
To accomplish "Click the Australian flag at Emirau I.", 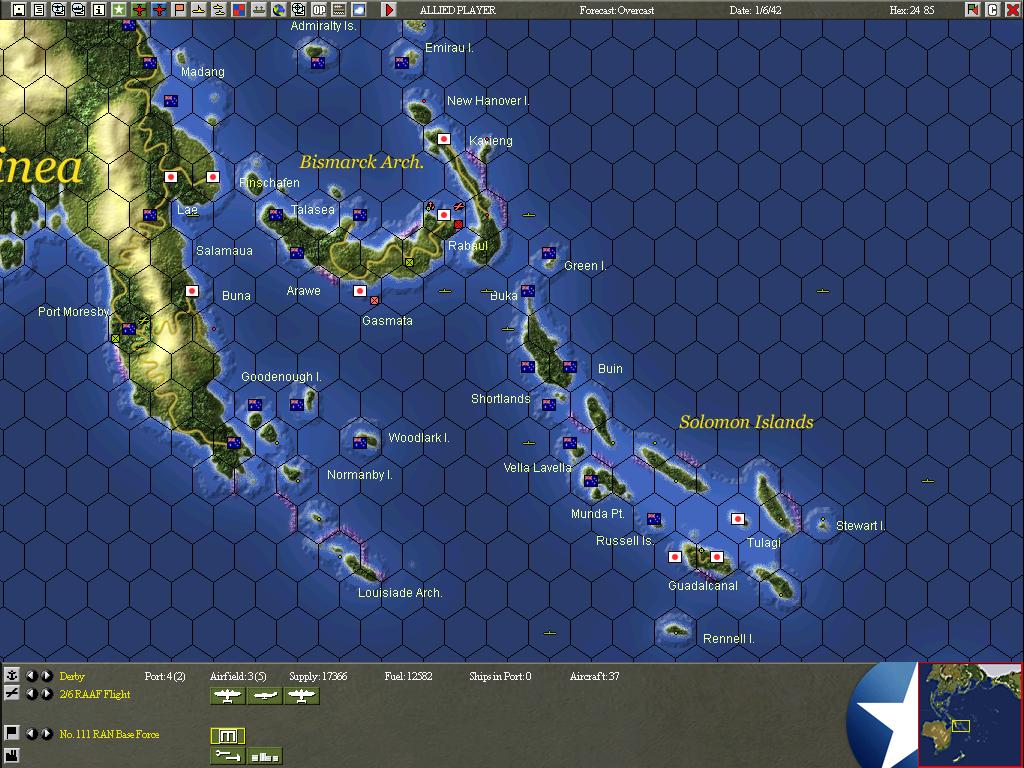I will pyautogui.click(x=402, y=63).
